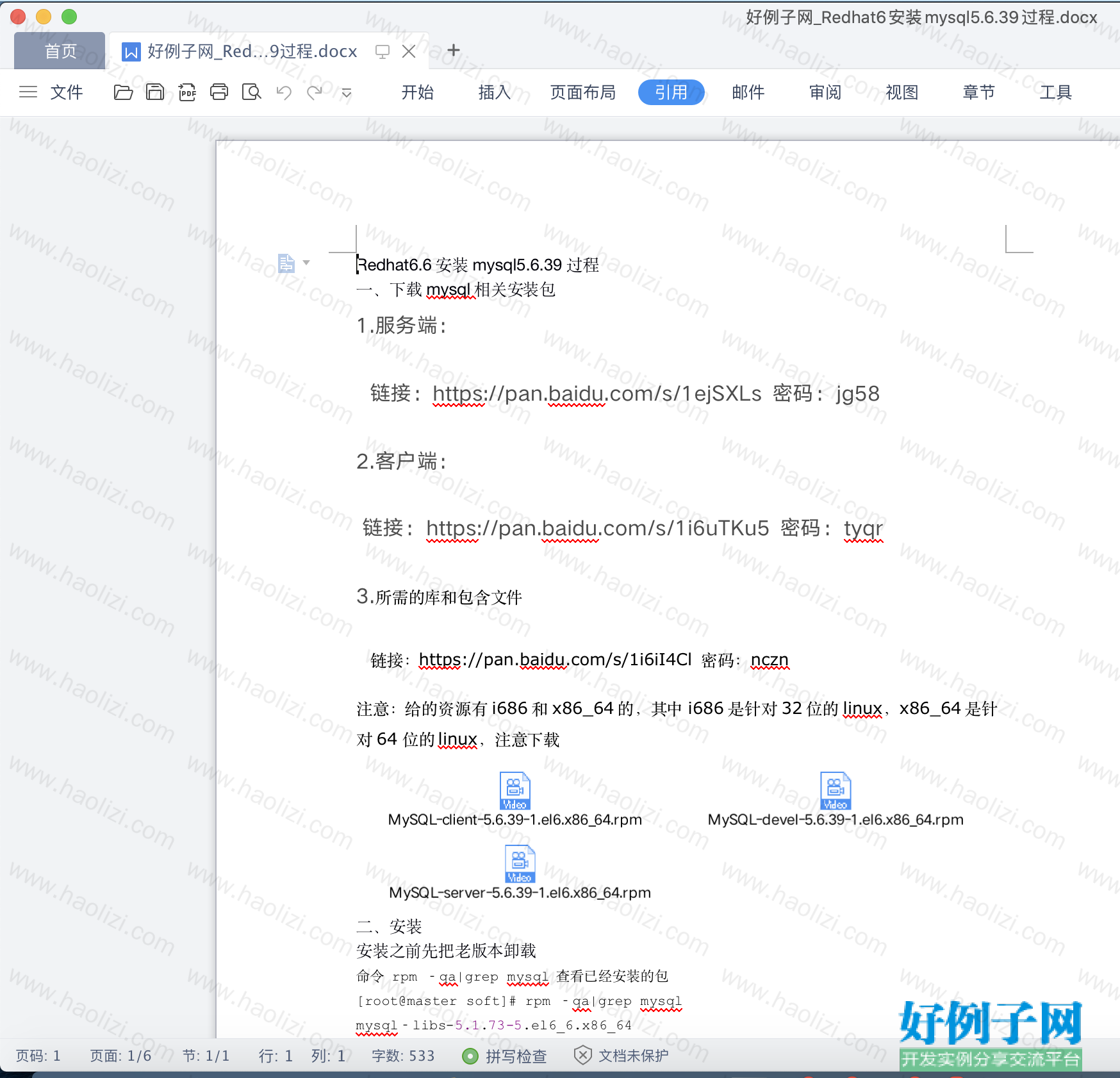Go to the 首页 tab

60,51
